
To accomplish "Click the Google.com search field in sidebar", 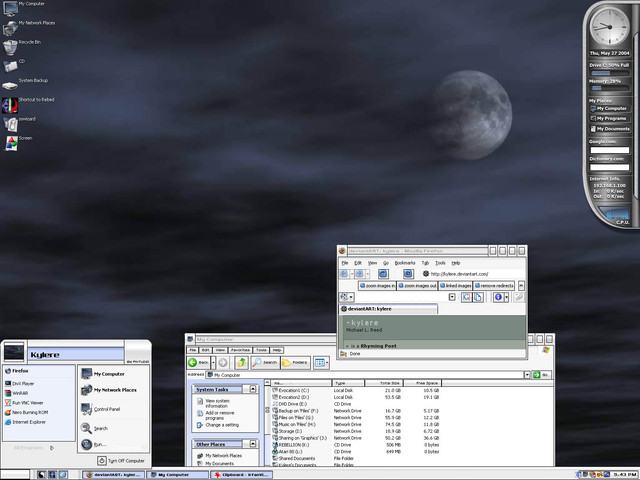I will tap(609, 149).
